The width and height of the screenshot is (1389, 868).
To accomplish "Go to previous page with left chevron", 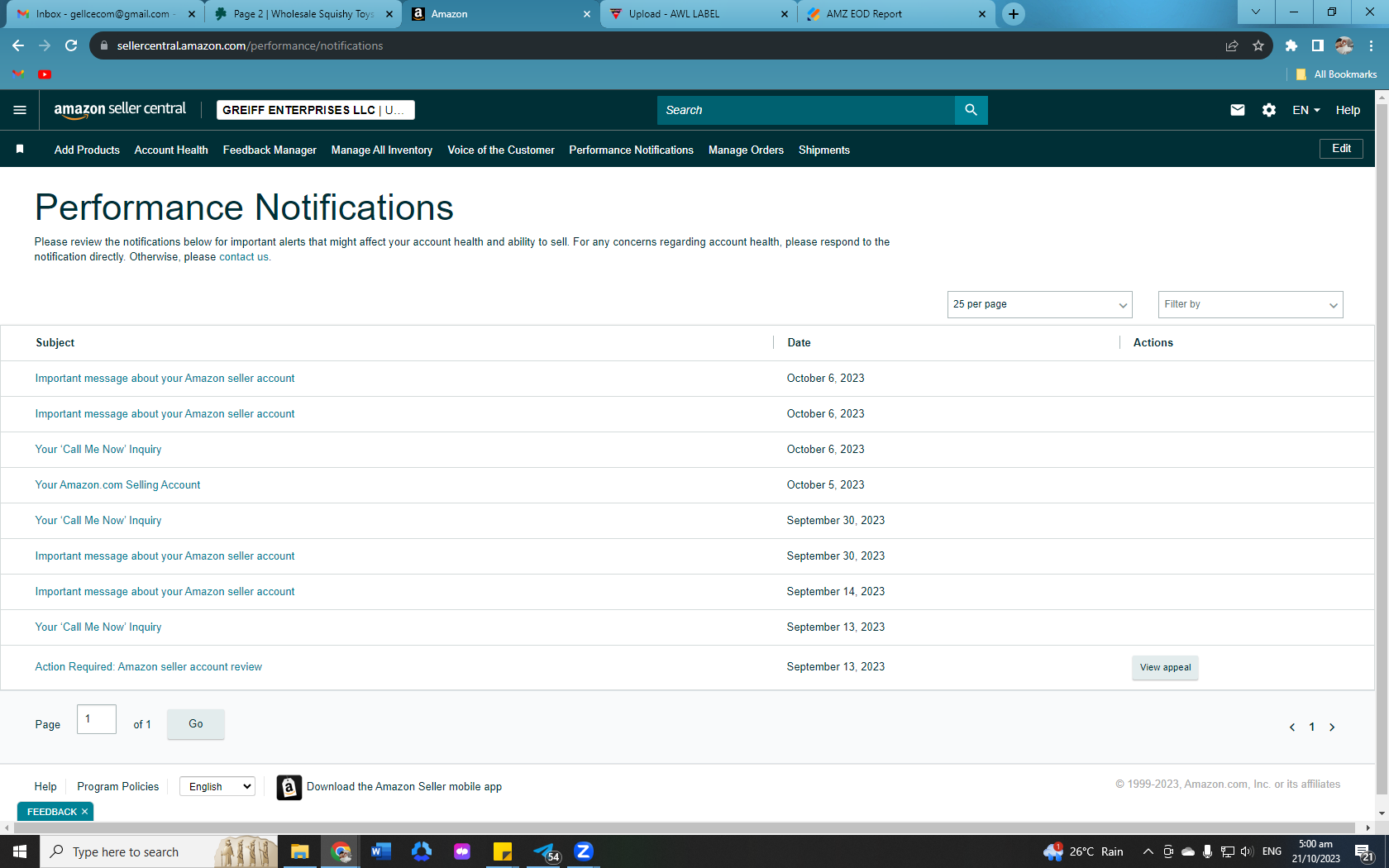I will [1292, 727].
